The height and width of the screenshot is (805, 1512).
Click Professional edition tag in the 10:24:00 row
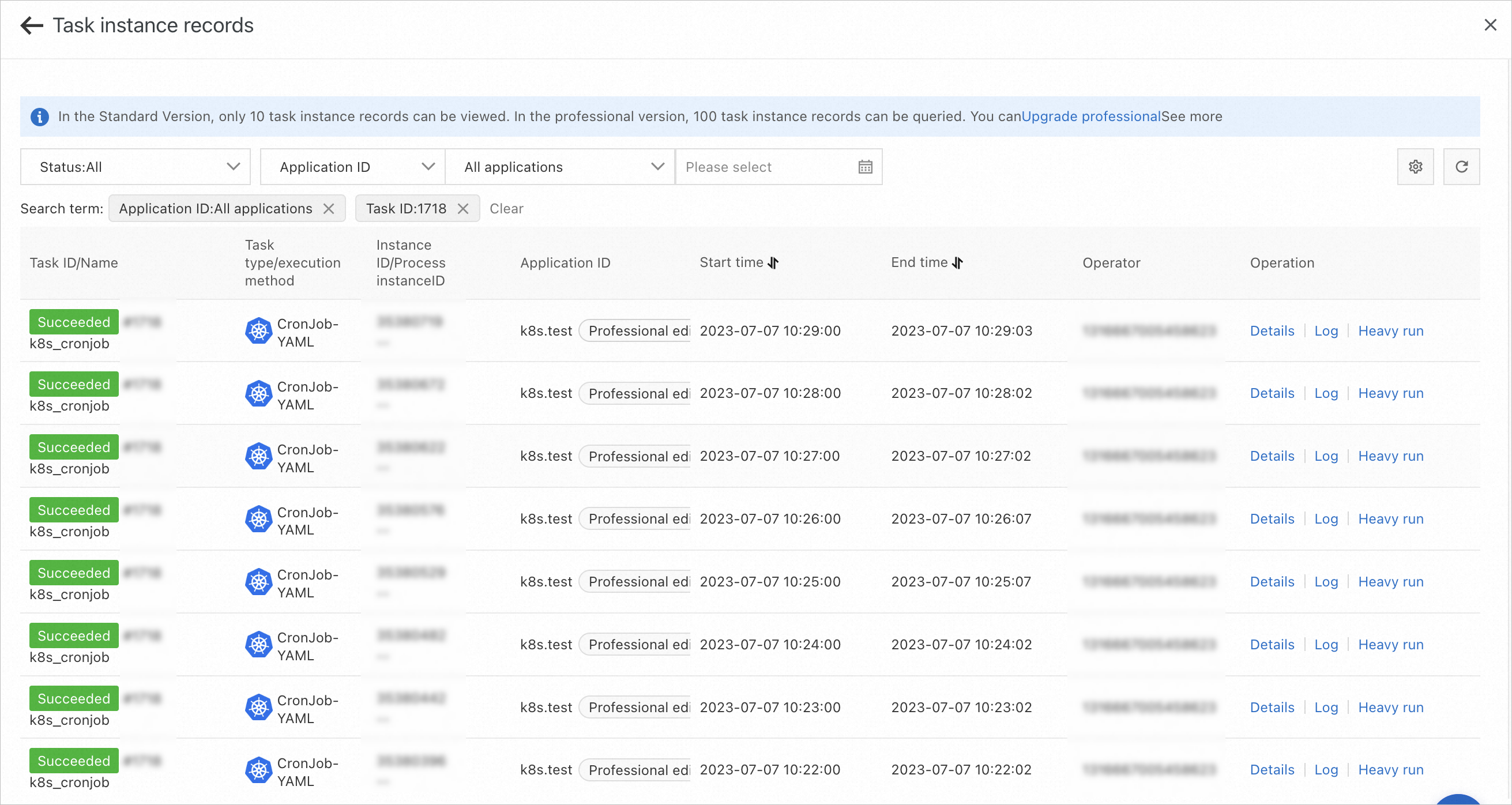(x=635, y=644)
